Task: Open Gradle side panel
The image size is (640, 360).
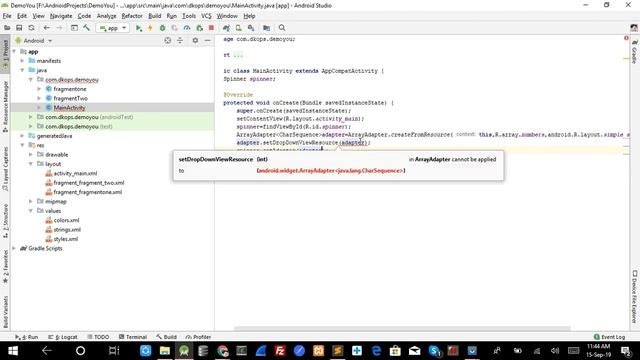Action: pyautogui.click(x=635, y=52)
